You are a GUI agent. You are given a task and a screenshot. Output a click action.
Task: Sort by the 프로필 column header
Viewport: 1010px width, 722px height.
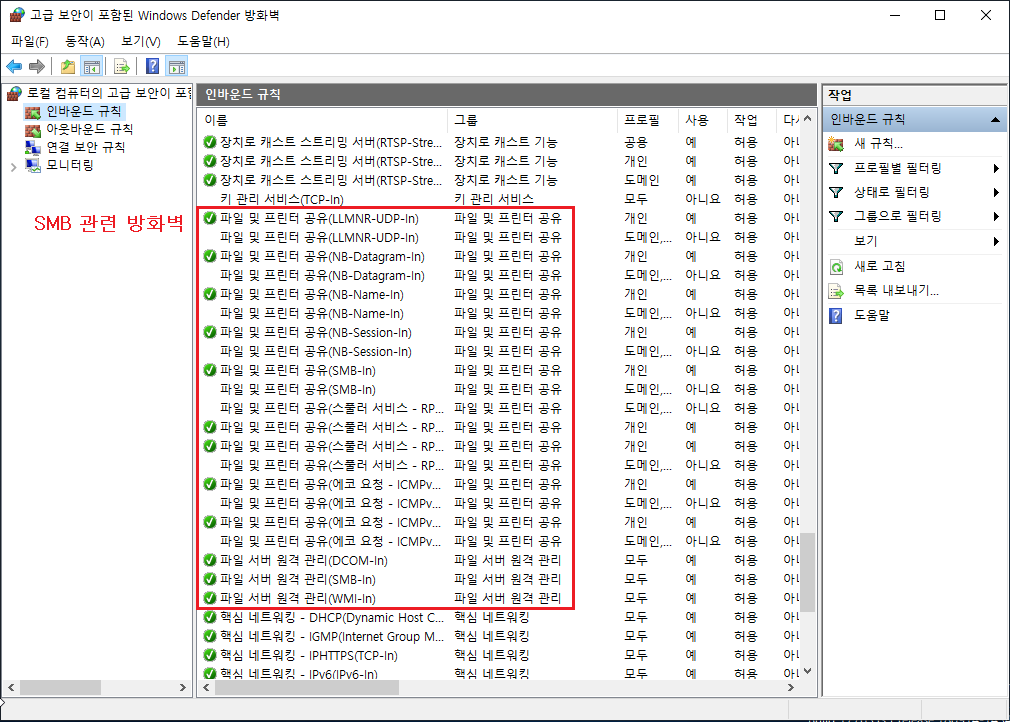click(x=648, y=120)
